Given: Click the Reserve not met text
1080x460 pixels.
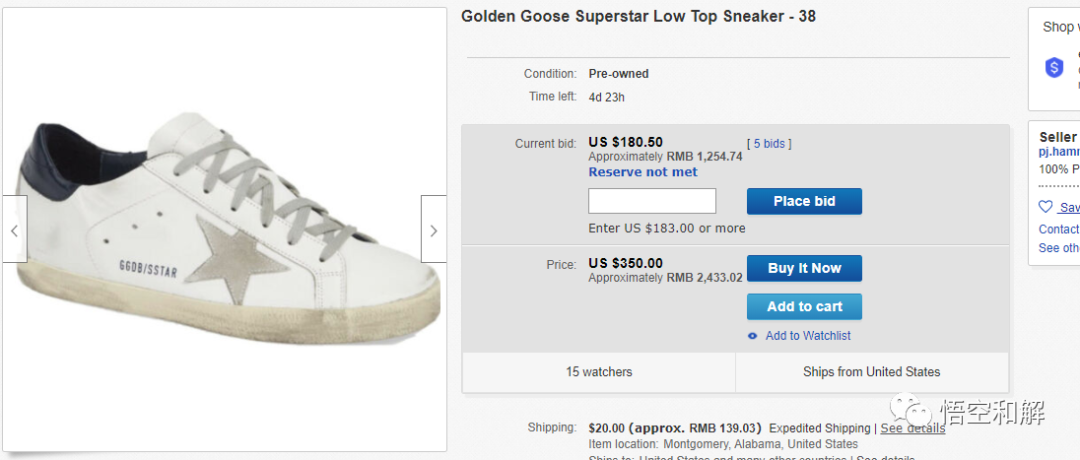Looking at the screenshot, I should (643, 172).
